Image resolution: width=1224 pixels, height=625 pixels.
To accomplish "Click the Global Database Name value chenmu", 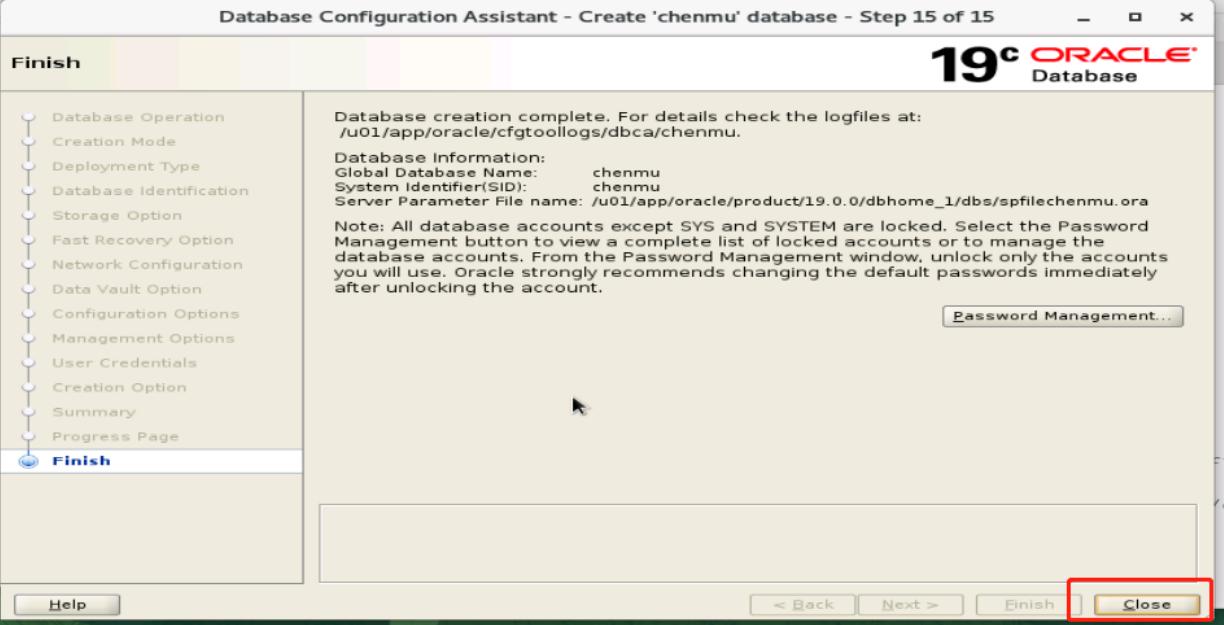I will (x=626, y=172).
